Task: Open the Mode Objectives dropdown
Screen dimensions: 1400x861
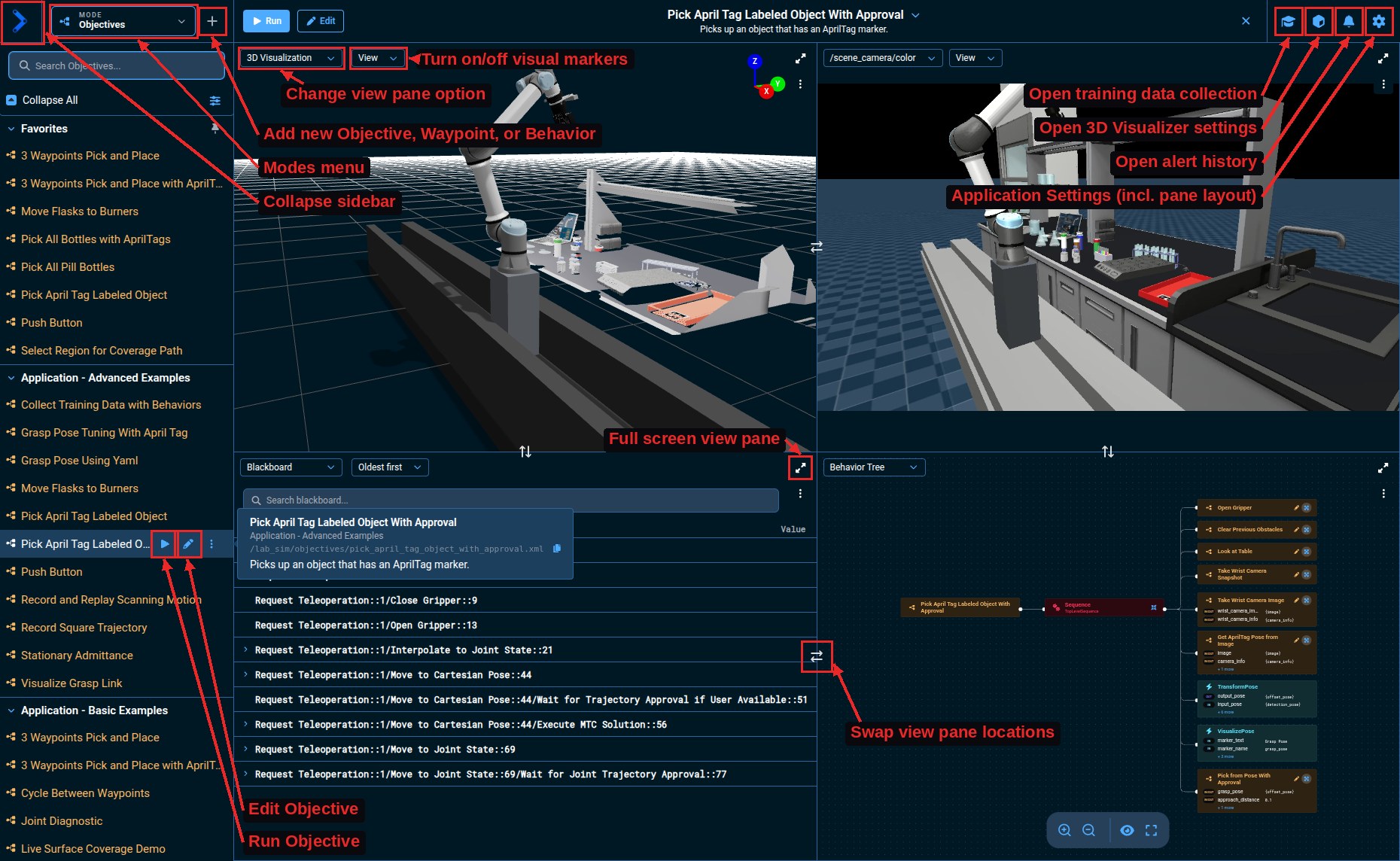Action: pos(123,22)
